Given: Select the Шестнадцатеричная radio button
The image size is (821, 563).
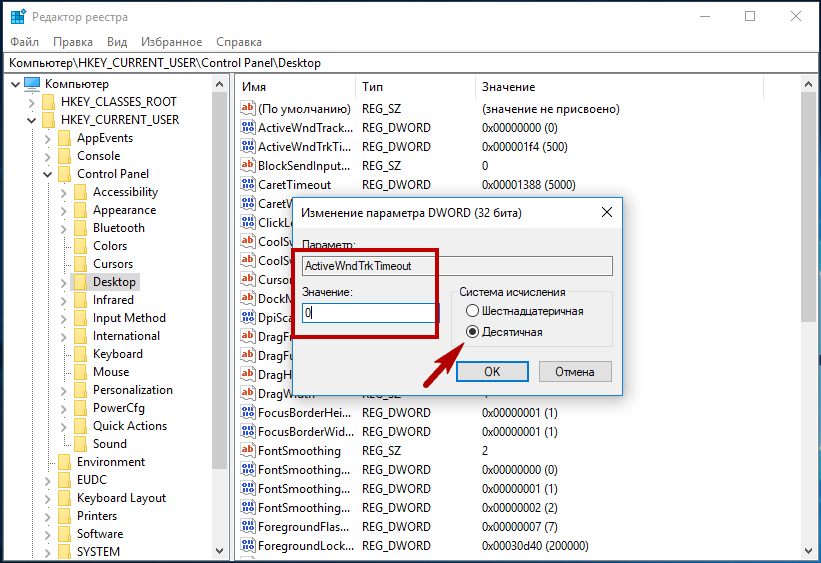Looking at the screenshot, I should (x=472, y=311).
